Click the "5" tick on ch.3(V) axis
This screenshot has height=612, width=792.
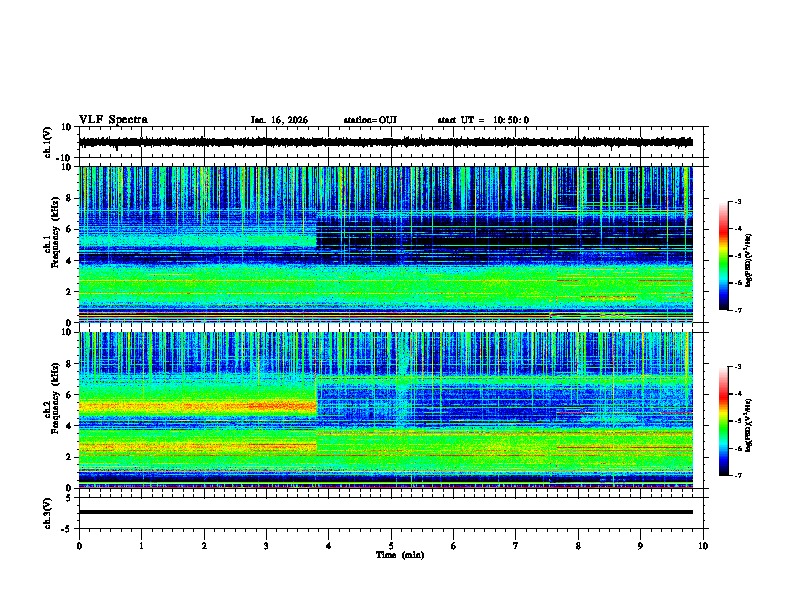point(69,498)
